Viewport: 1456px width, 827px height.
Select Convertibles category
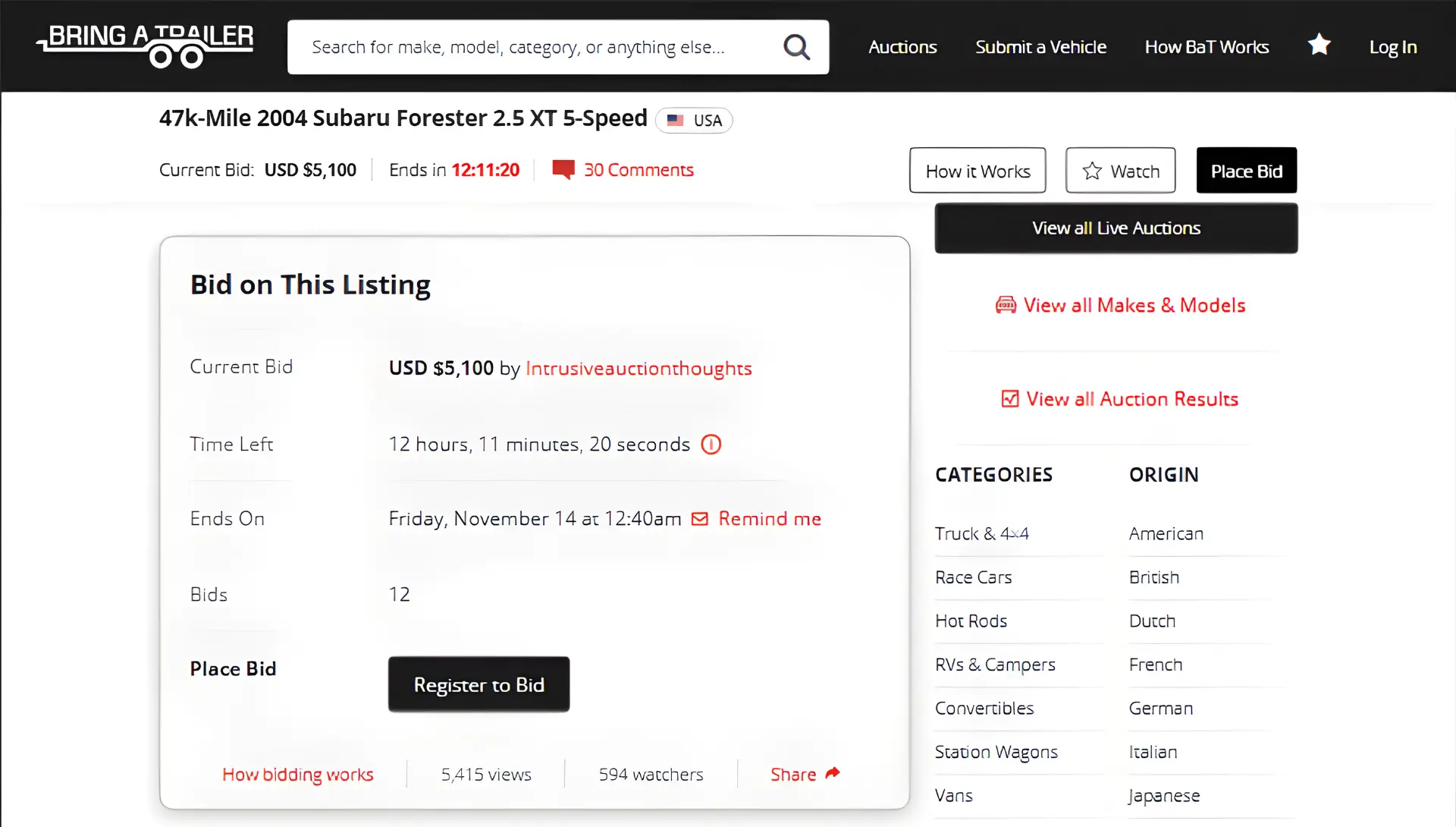(x=984, y=709)
